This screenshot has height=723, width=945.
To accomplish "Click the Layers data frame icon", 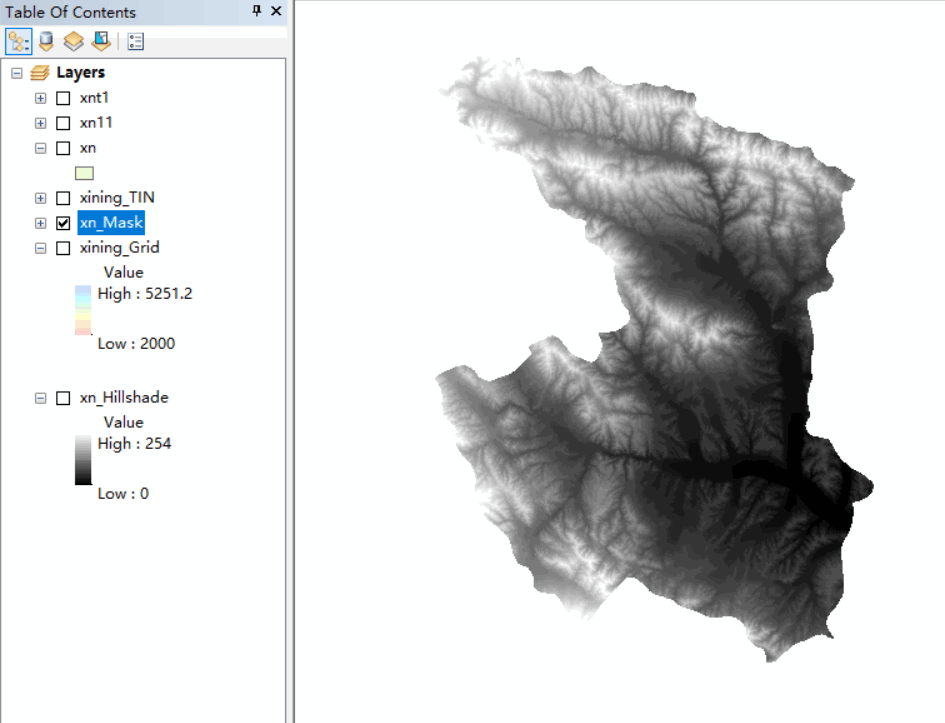I will click(x=40, y=73).
